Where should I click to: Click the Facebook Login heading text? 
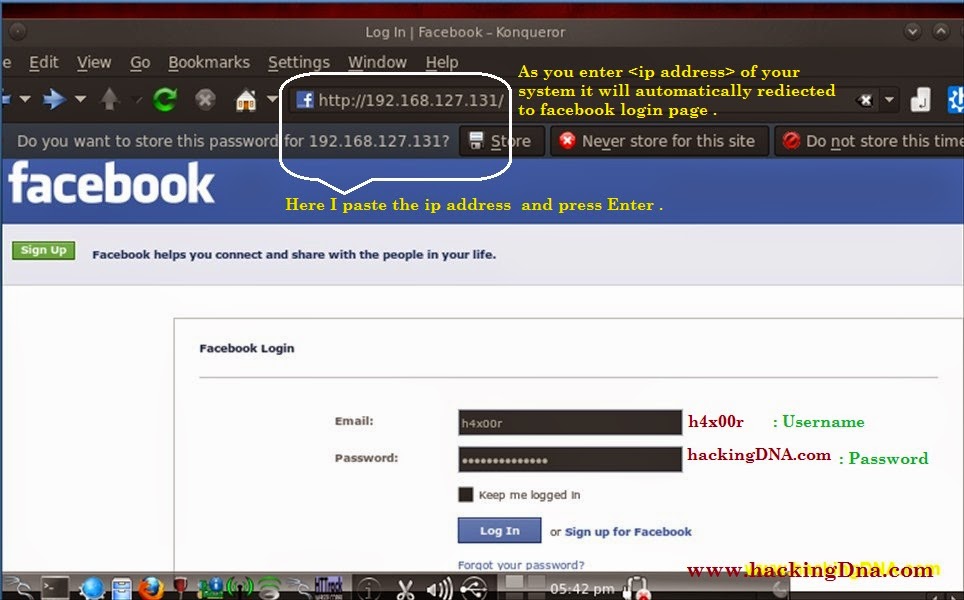point(247,349)
